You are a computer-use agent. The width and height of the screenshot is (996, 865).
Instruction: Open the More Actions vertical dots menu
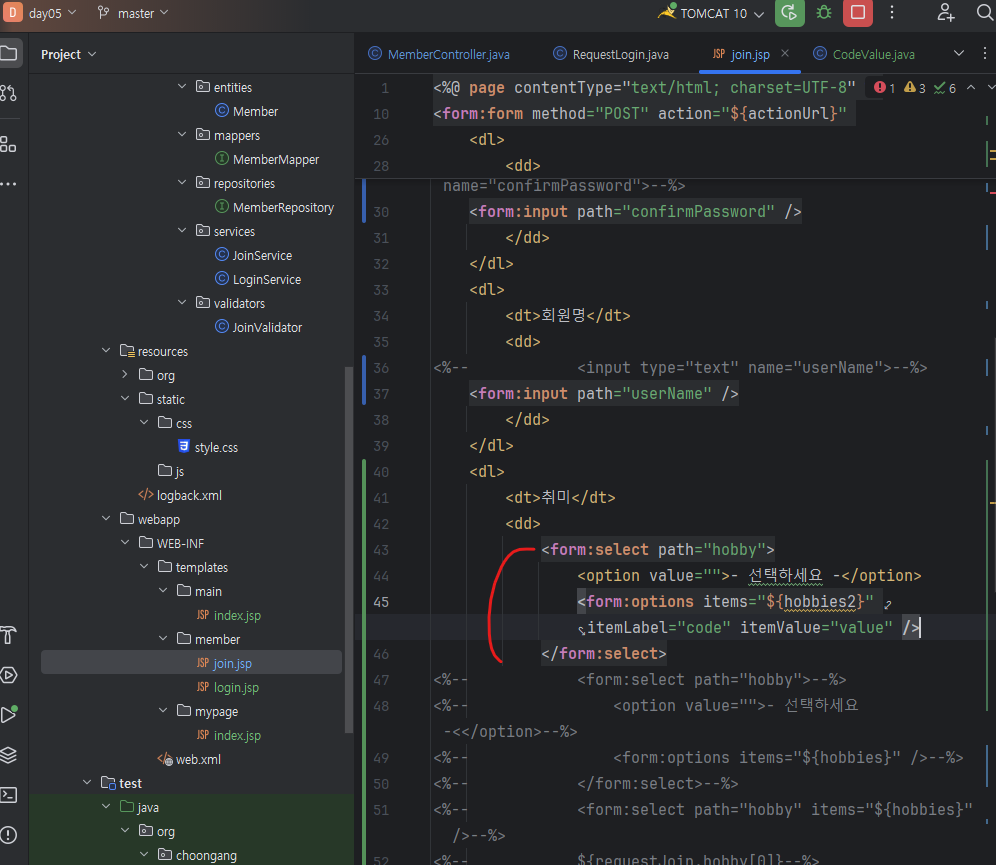[892, 13]
